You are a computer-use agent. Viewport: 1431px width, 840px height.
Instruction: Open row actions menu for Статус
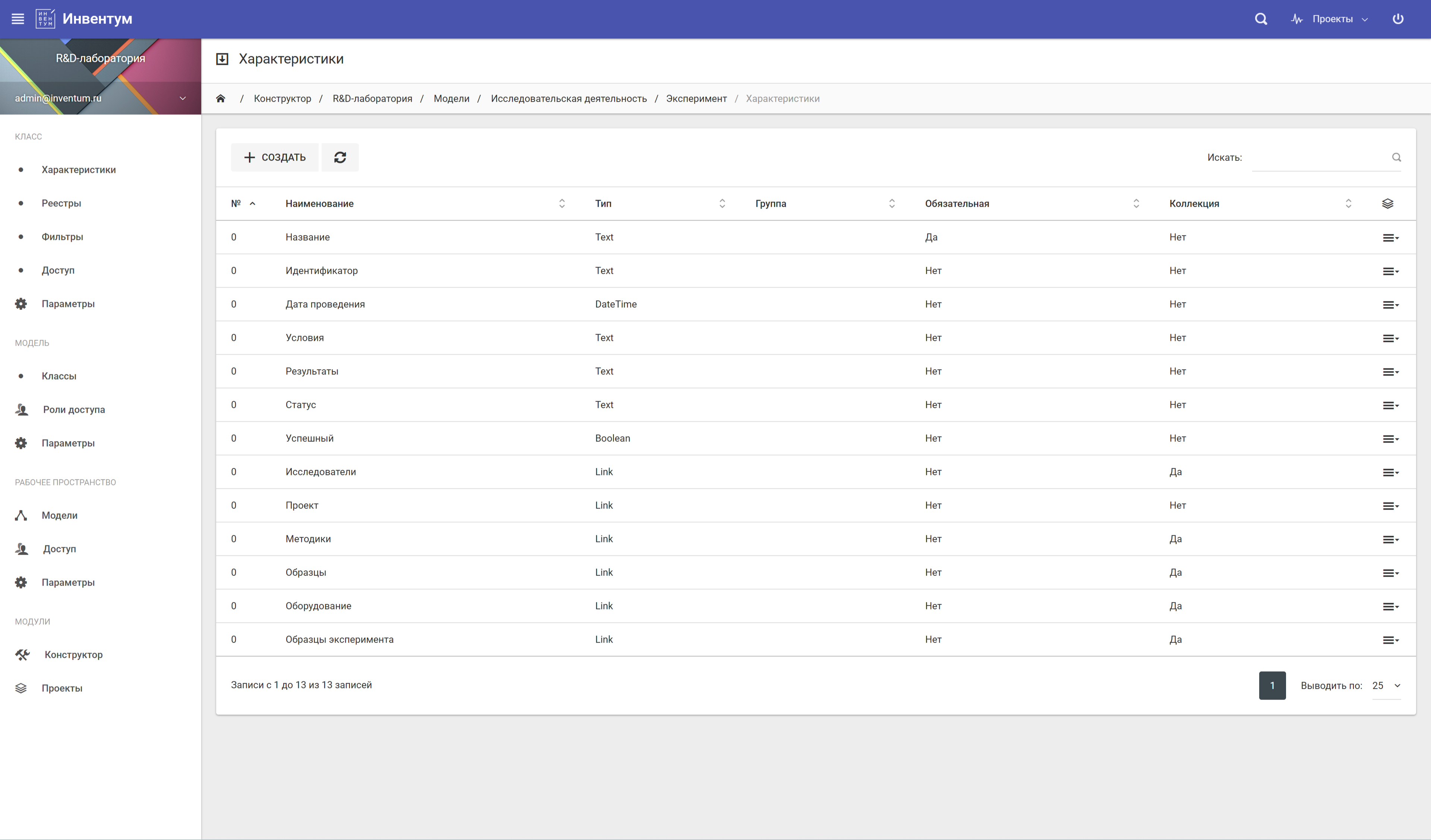tap(1390, 405)
